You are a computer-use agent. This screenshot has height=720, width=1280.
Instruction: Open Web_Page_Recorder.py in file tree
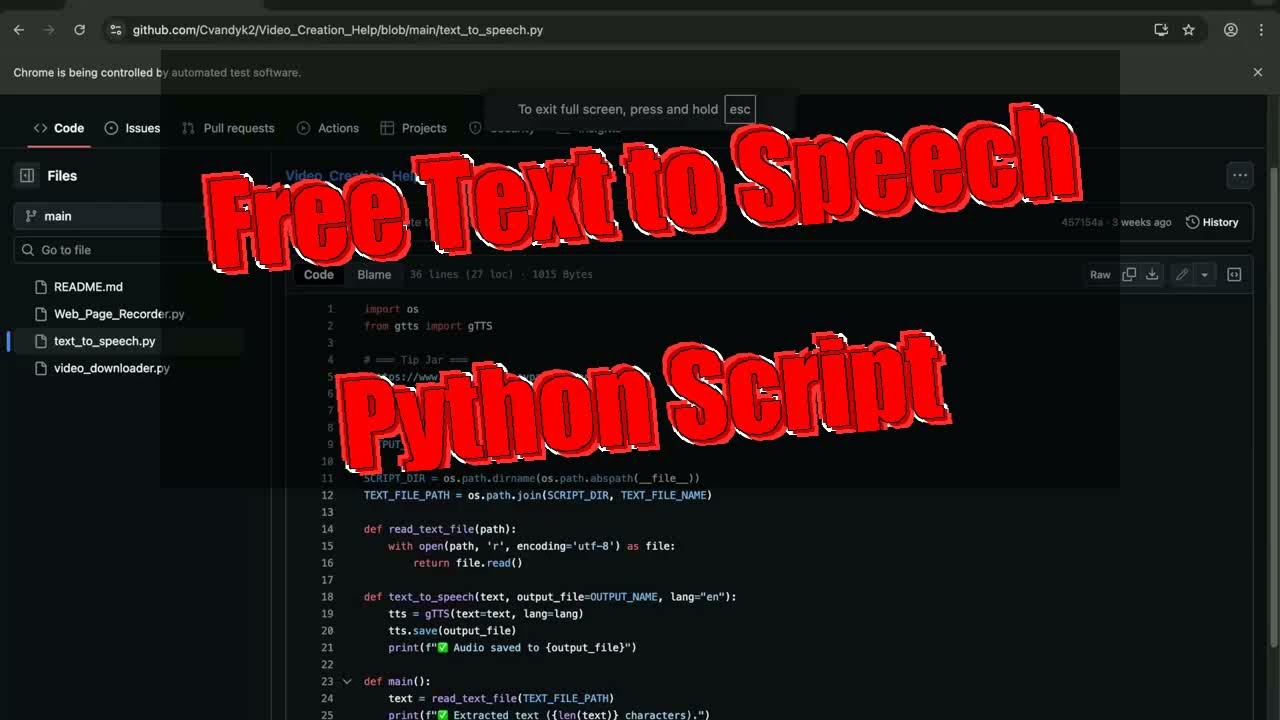click(119, 314)
